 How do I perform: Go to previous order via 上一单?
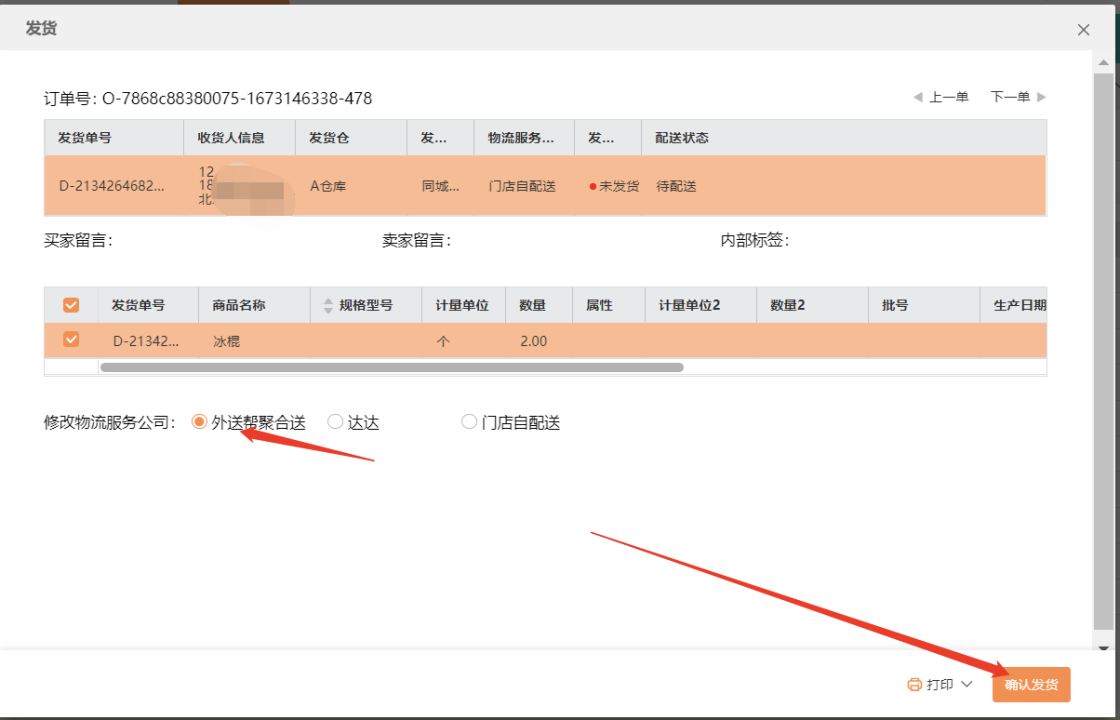click(x=949, y=97)
